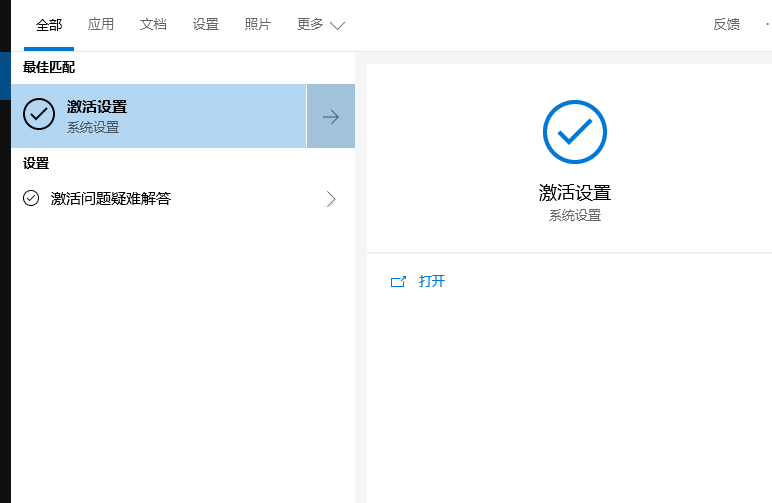Click the open-window icon beside 打开
The image size is (772, 503).
click(398, 282)
